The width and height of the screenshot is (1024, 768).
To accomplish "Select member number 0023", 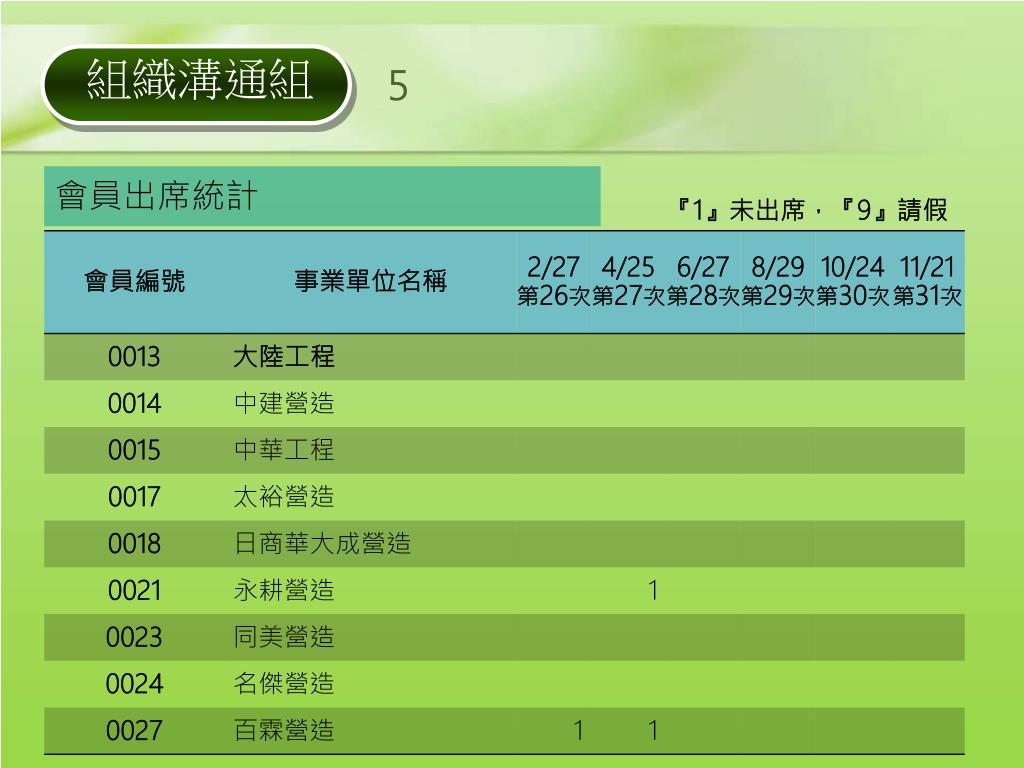I will (x=134, y=637).
